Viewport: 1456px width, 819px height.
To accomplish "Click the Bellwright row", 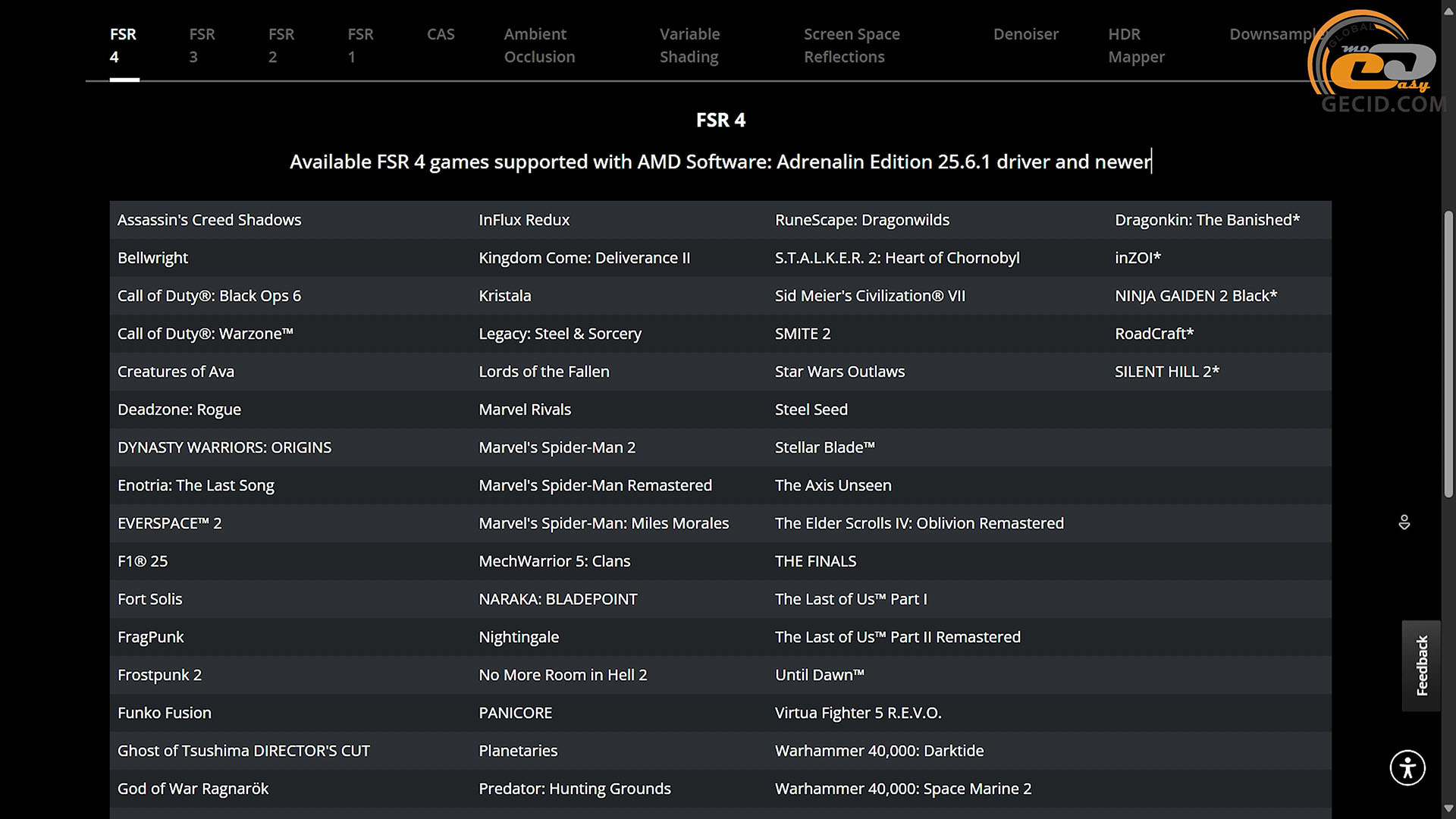I will [152, 258].
